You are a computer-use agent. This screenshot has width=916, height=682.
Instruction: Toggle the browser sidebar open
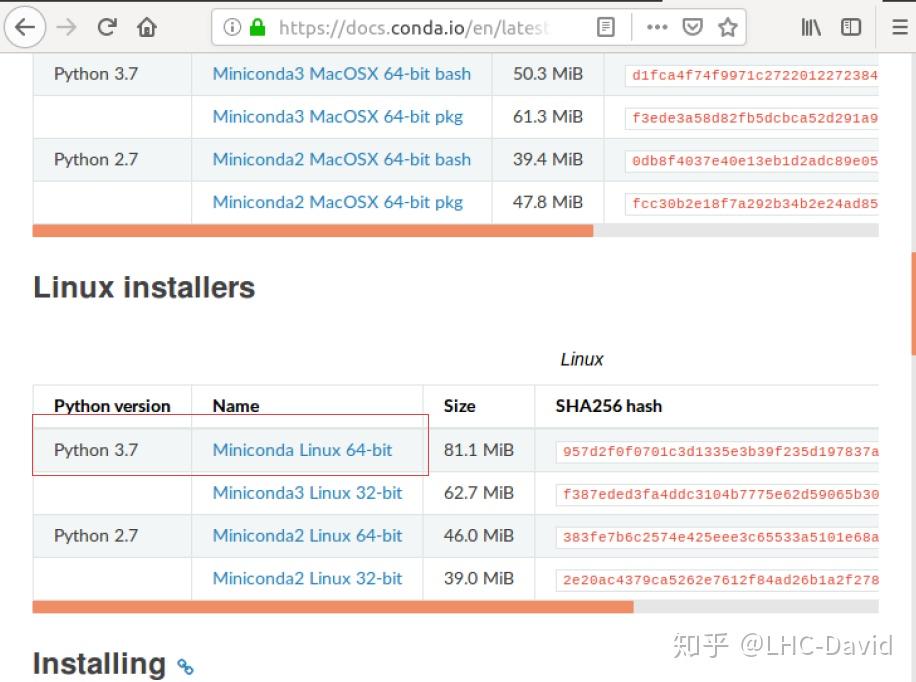pyautogui.click(x=851, y=27)
